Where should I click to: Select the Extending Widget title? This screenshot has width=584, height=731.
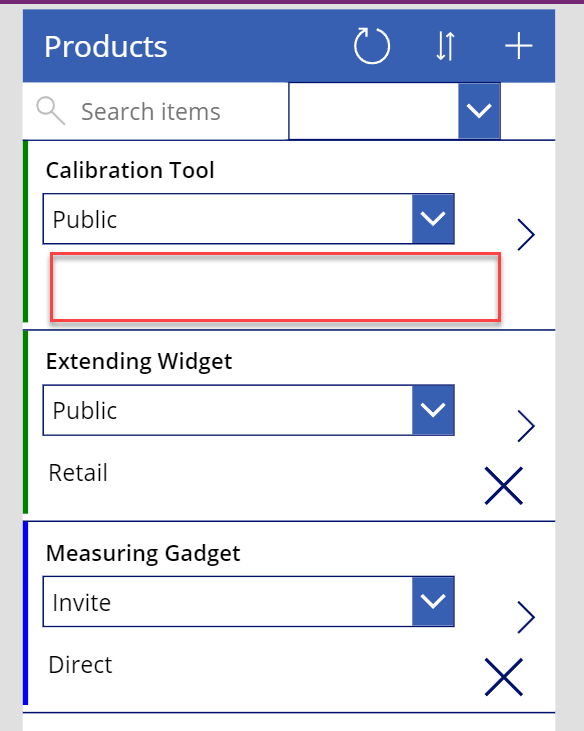click(139, 361)
